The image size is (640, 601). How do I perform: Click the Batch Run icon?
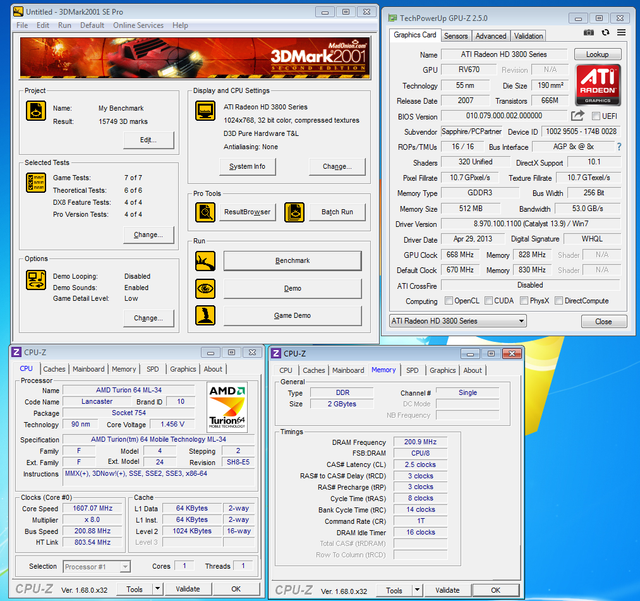click(294, 212)
